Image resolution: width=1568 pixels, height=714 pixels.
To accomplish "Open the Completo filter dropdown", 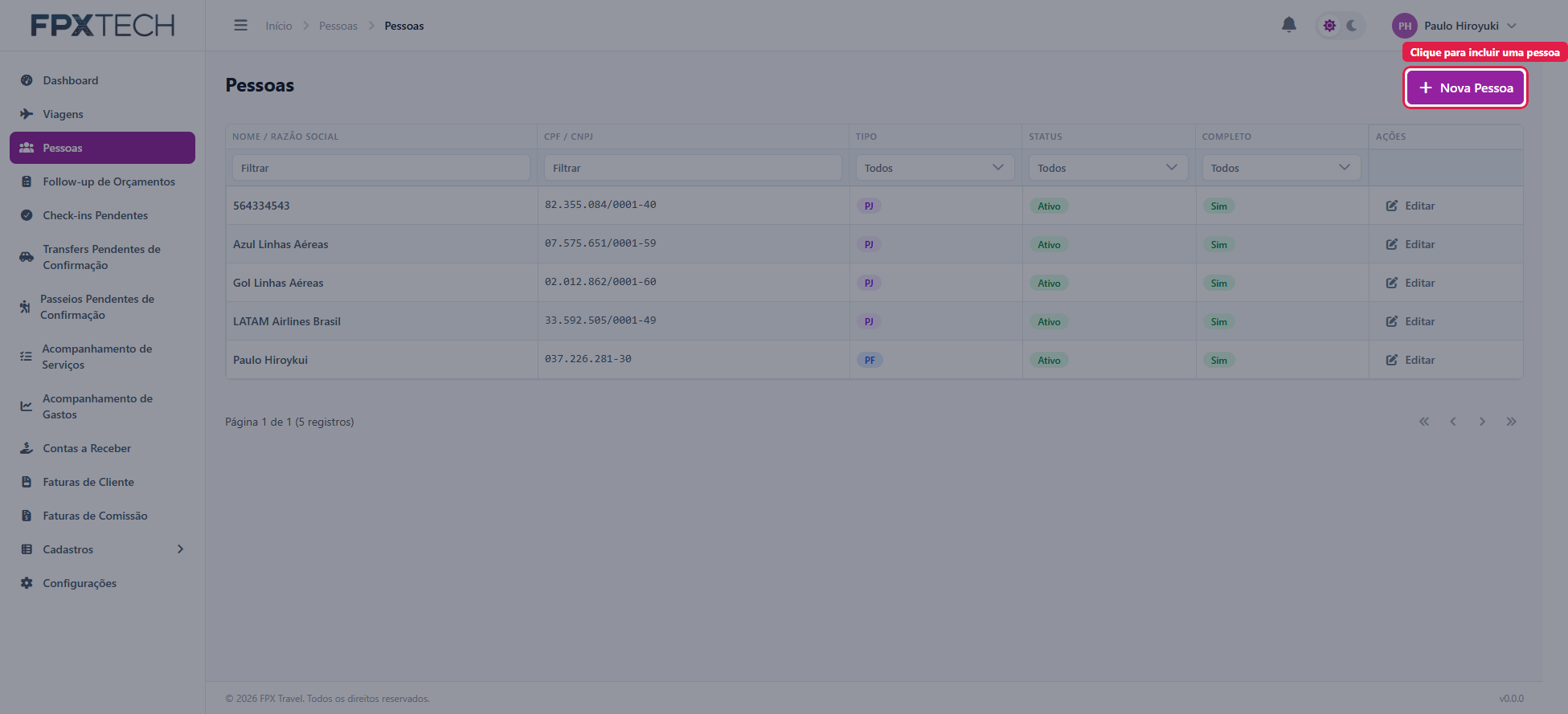I will [x=1281, y=168].
